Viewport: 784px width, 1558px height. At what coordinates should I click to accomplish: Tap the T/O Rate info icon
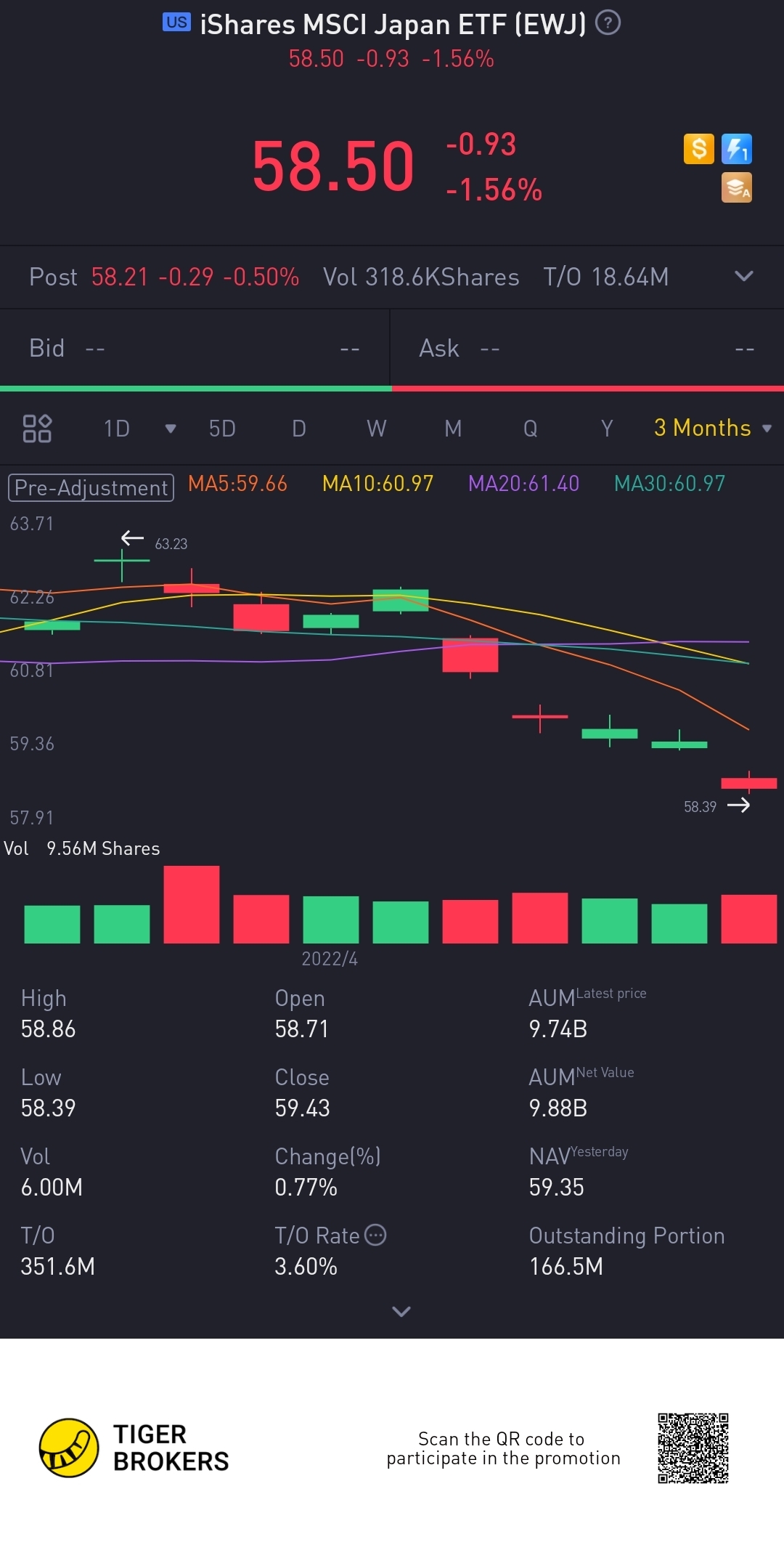coord(375,1235)
